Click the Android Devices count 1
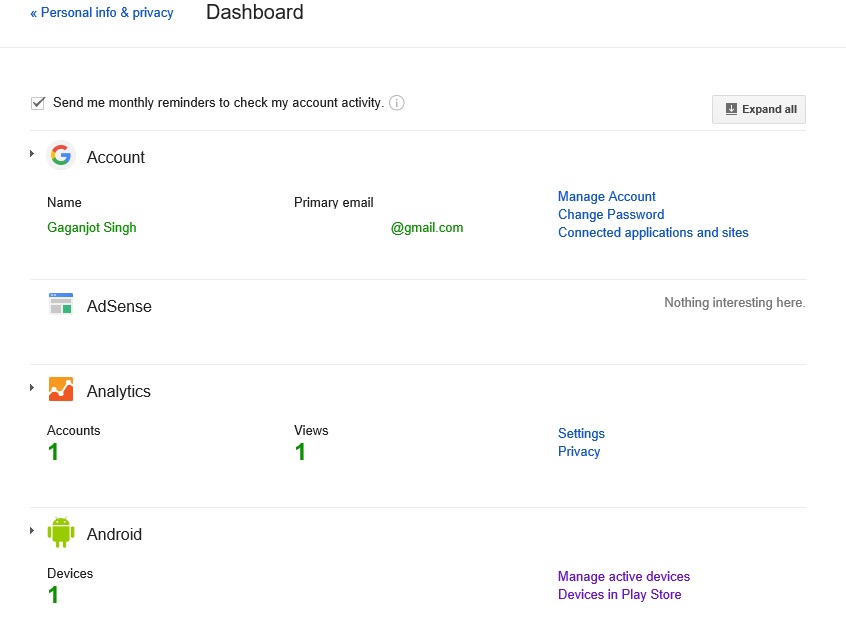Viewport: 846px width, 620px height. point(53,595)
